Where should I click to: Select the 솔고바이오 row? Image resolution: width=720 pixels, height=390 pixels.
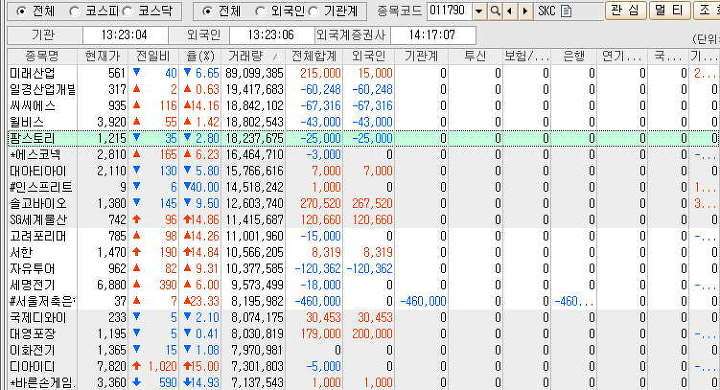pyautogui.click(x=363, y=203)
